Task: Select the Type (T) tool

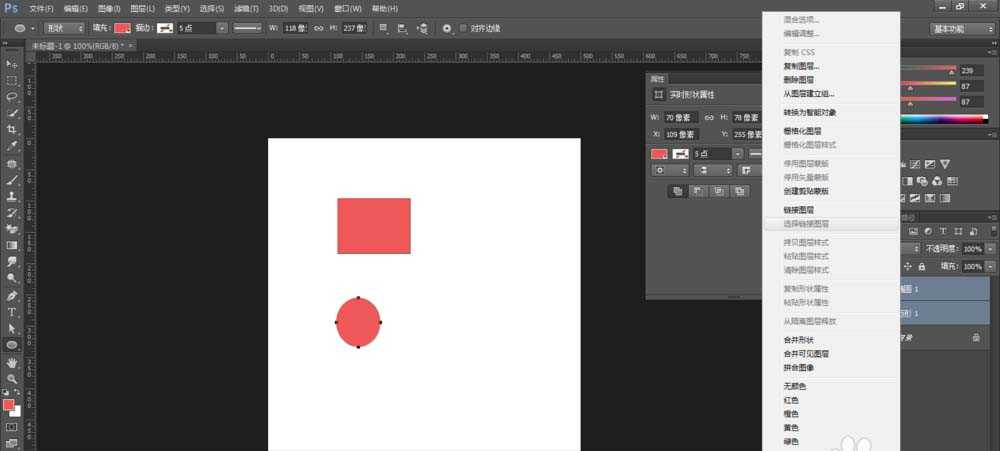Action: (x=12, y=312)
